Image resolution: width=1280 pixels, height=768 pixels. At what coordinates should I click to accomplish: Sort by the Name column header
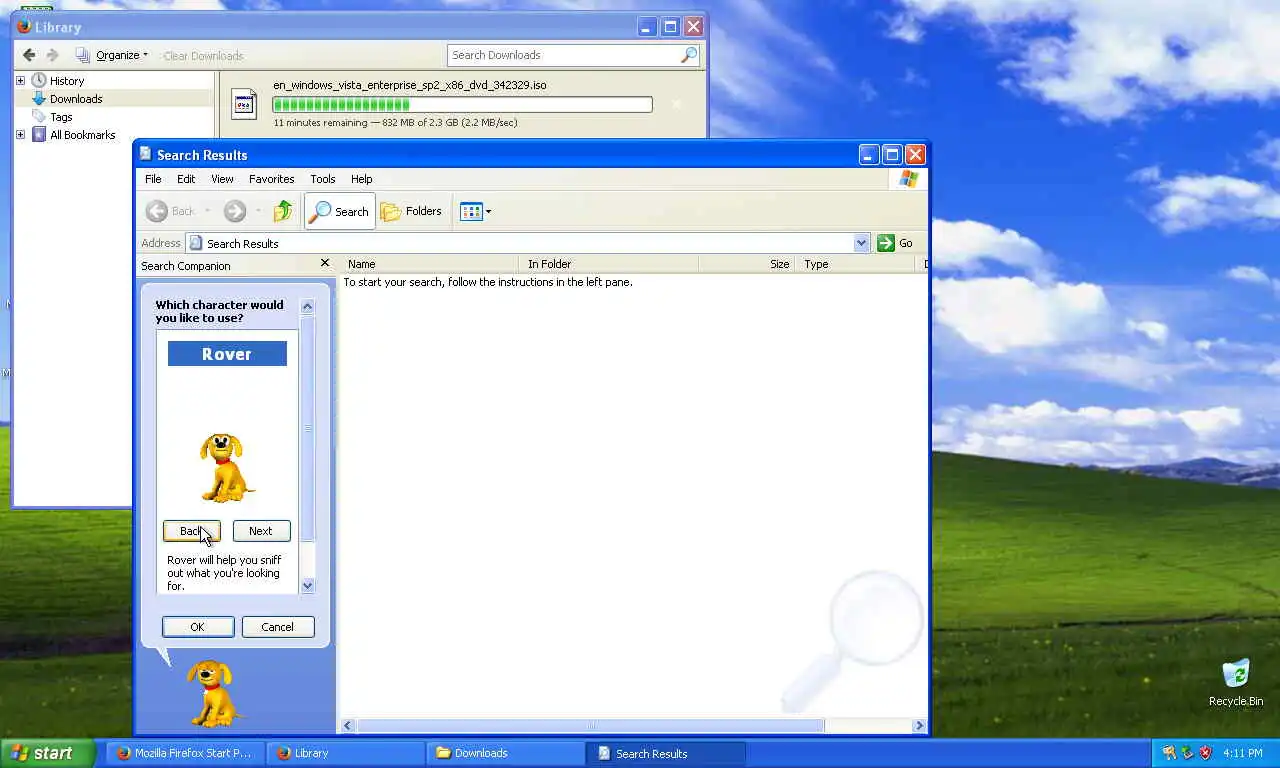(431, 264)
